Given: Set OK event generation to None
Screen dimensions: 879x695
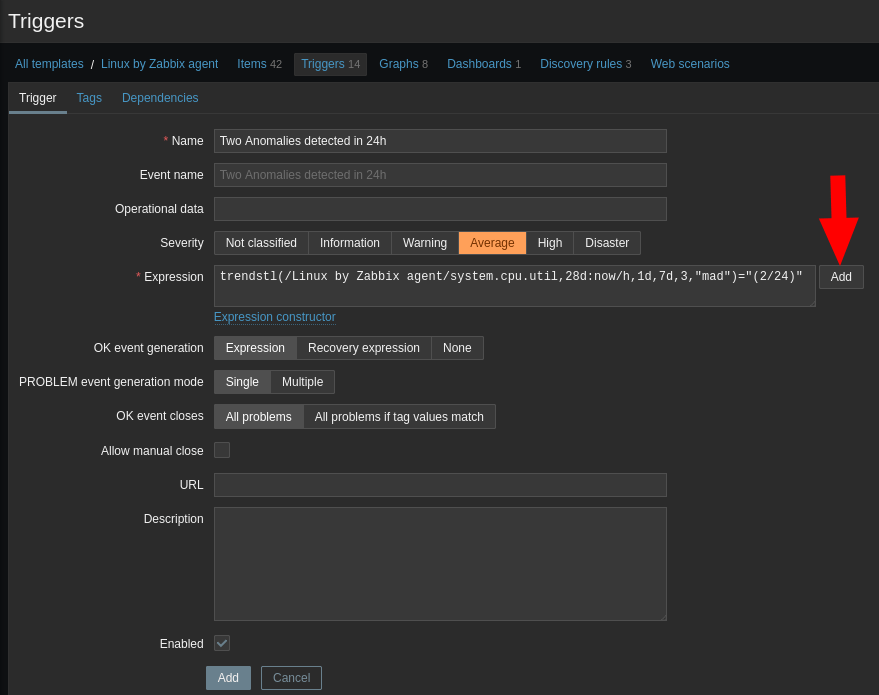Looking at the screenshot, I should [456, 347].
